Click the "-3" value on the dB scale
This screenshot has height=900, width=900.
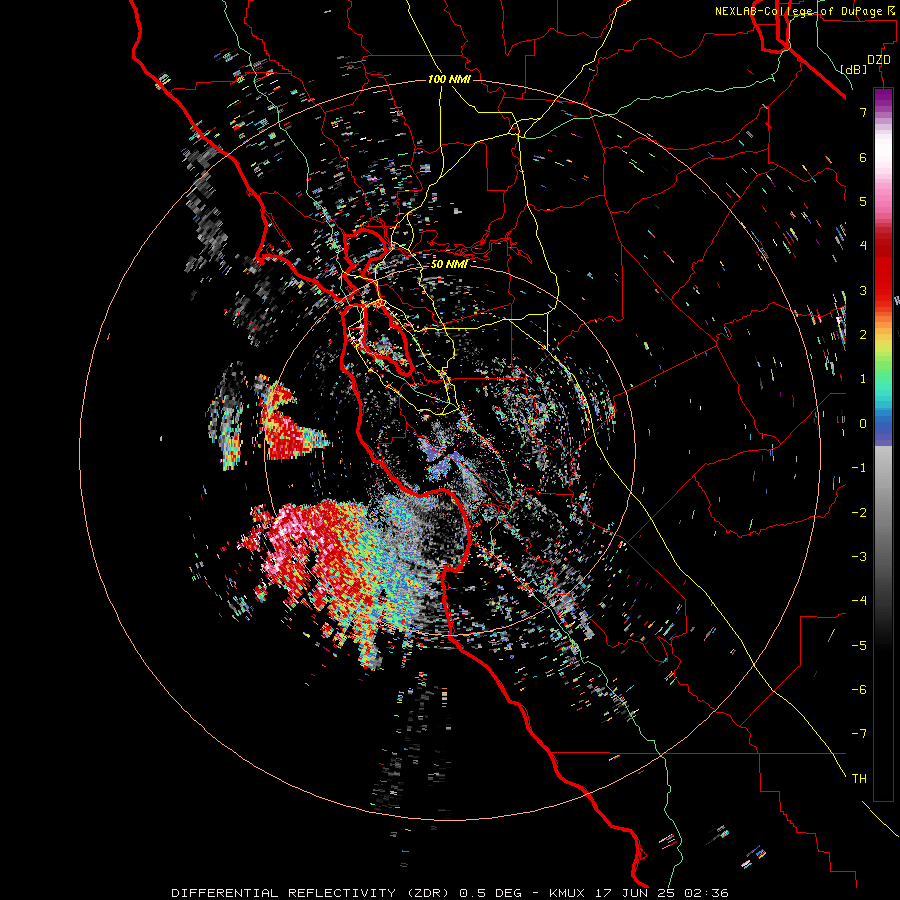click(859, 557)
